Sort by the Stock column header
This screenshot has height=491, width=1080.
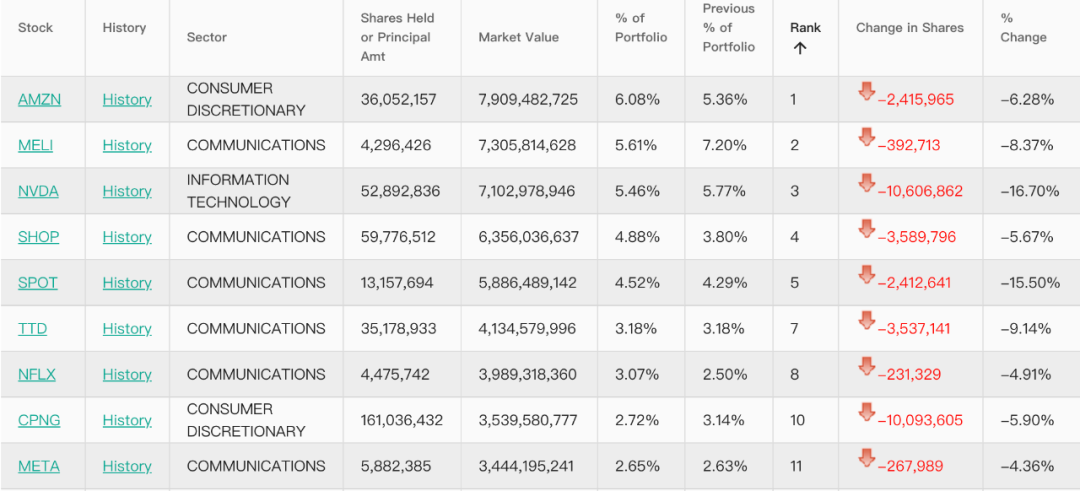point(35,28)
